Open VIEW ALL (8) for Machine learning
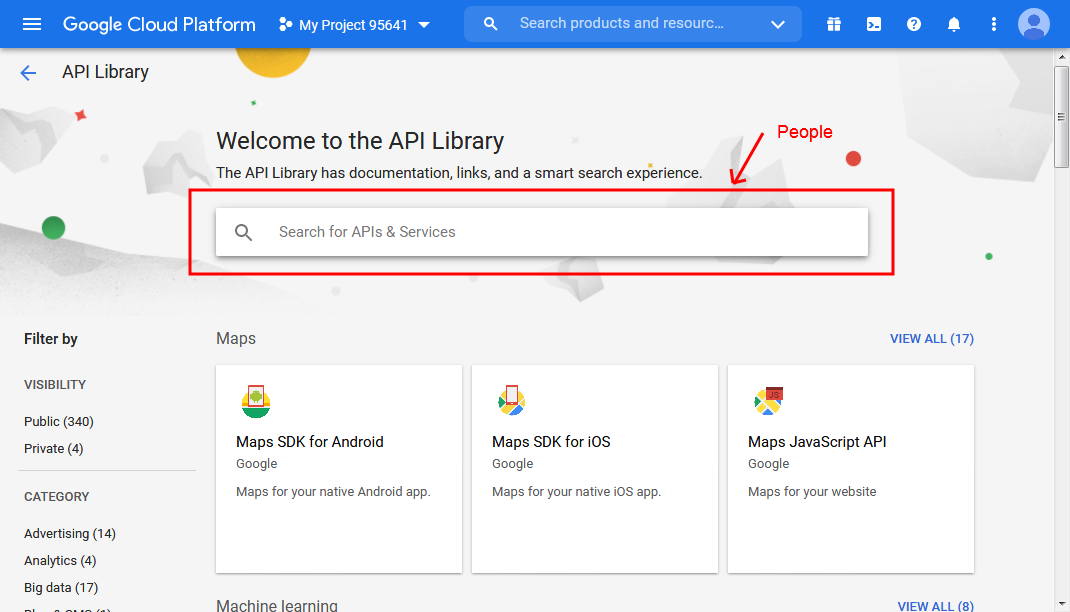Viewport: 1070px width, 612px height. (936, 606)
